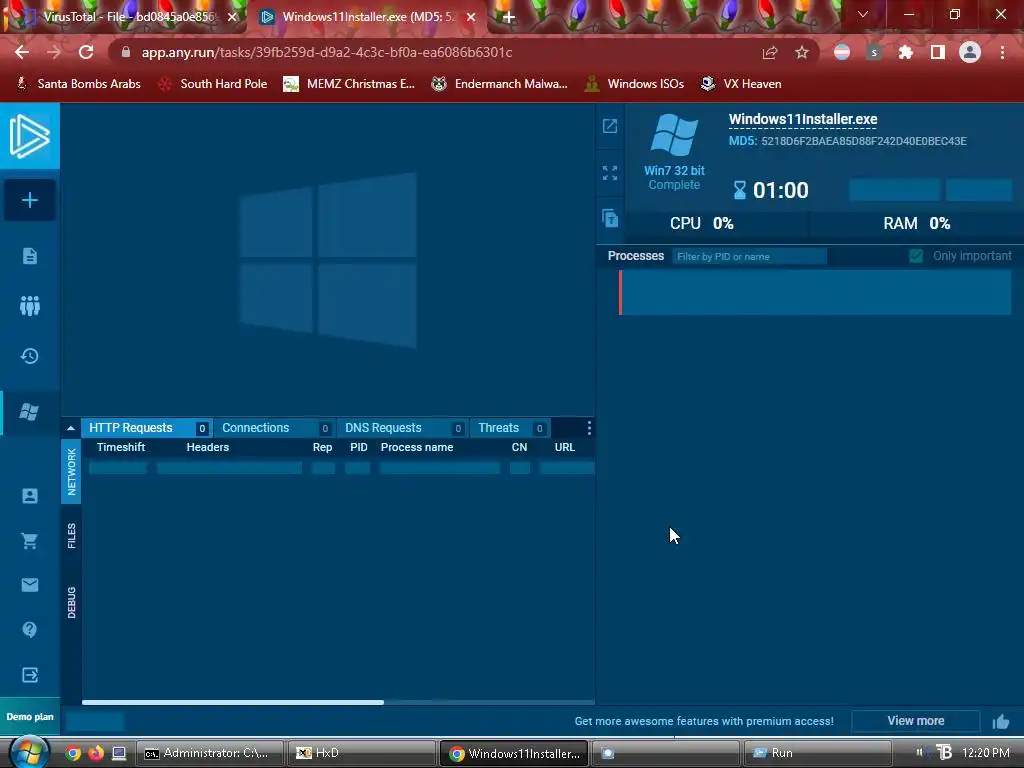Switch to the Connections tab
Viewport: 1024px width, 768px height.
(275, 428)
